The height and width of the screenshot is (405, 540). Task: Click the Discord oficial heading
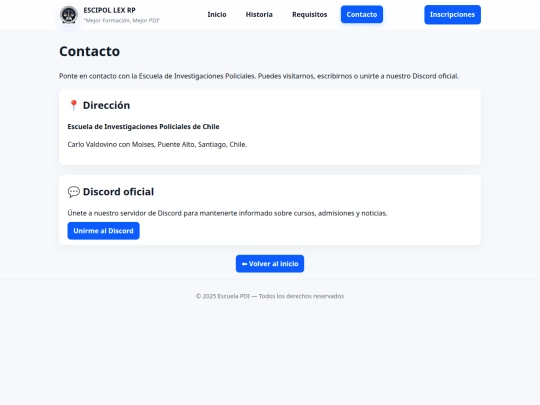click(118, 192)
